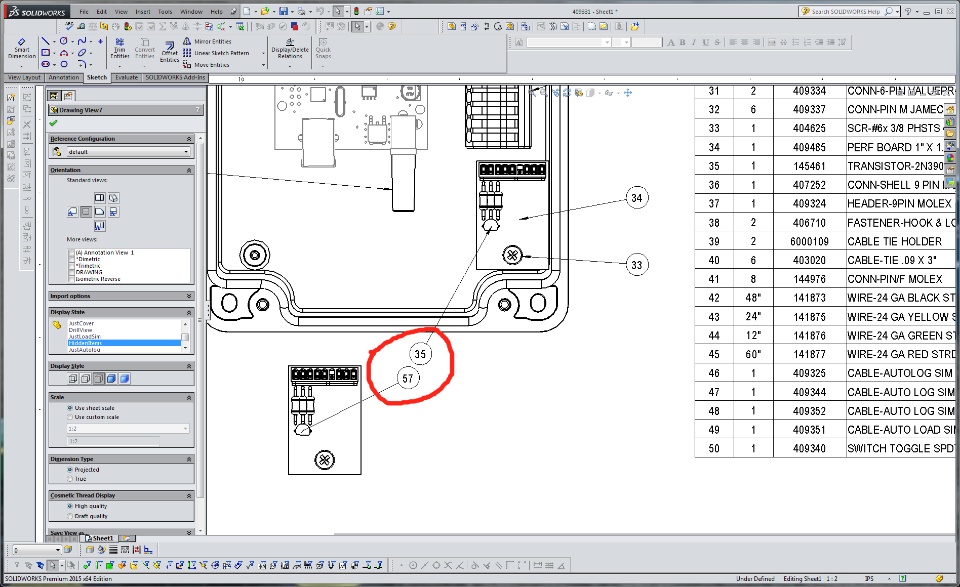
Task: Collapse the Scale section
Action: [189, 397]
